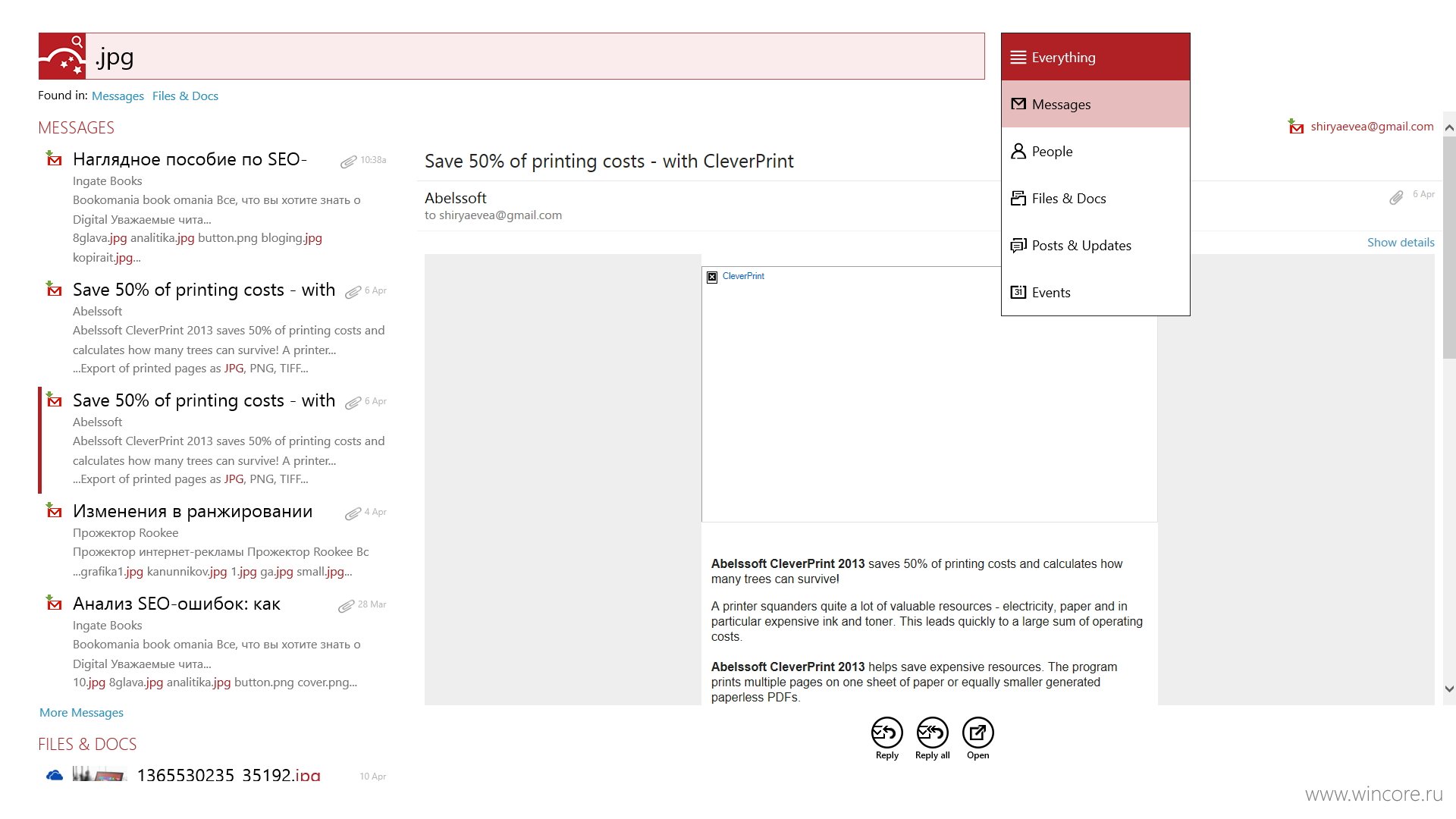Click the Messages link after Found in
The width and height of the screenshot is (1456, 819).
[118, 96]
